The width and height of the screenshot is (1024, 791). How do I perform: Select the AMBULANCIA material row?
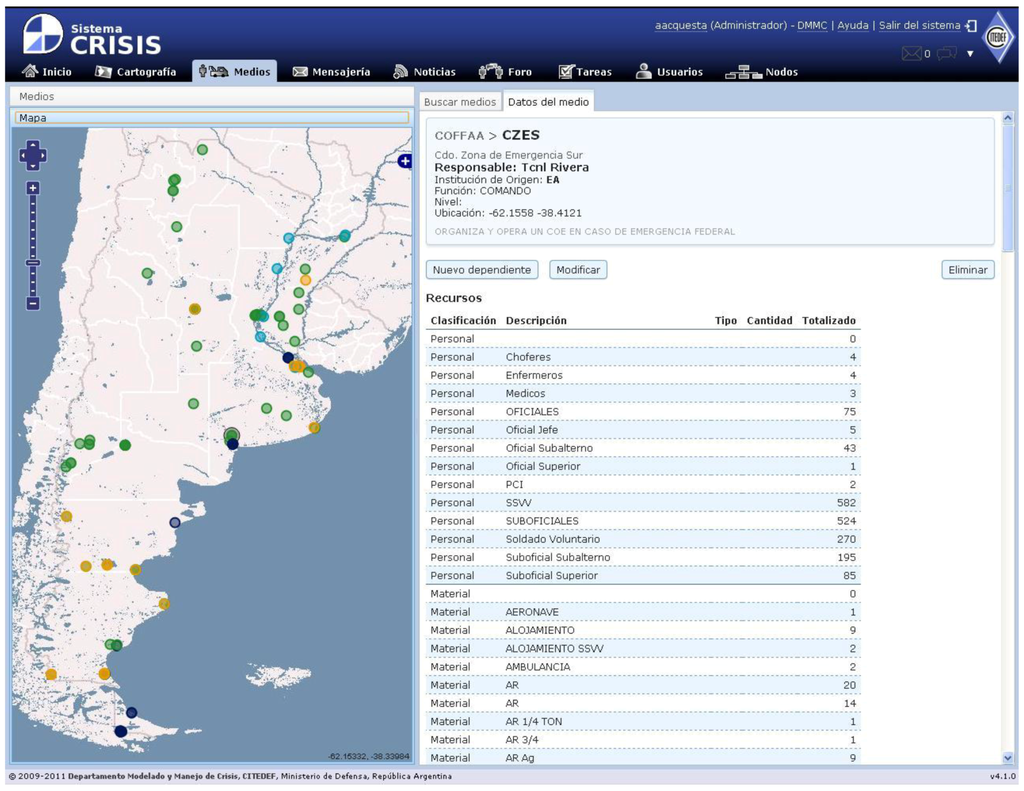tap(643, 667)
